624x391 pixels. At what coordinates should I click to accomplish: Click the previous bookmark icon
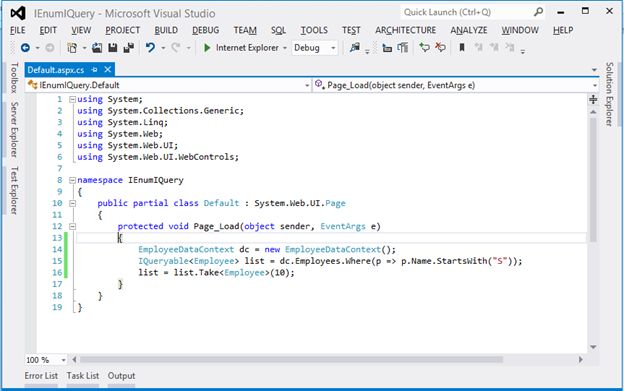478,48
